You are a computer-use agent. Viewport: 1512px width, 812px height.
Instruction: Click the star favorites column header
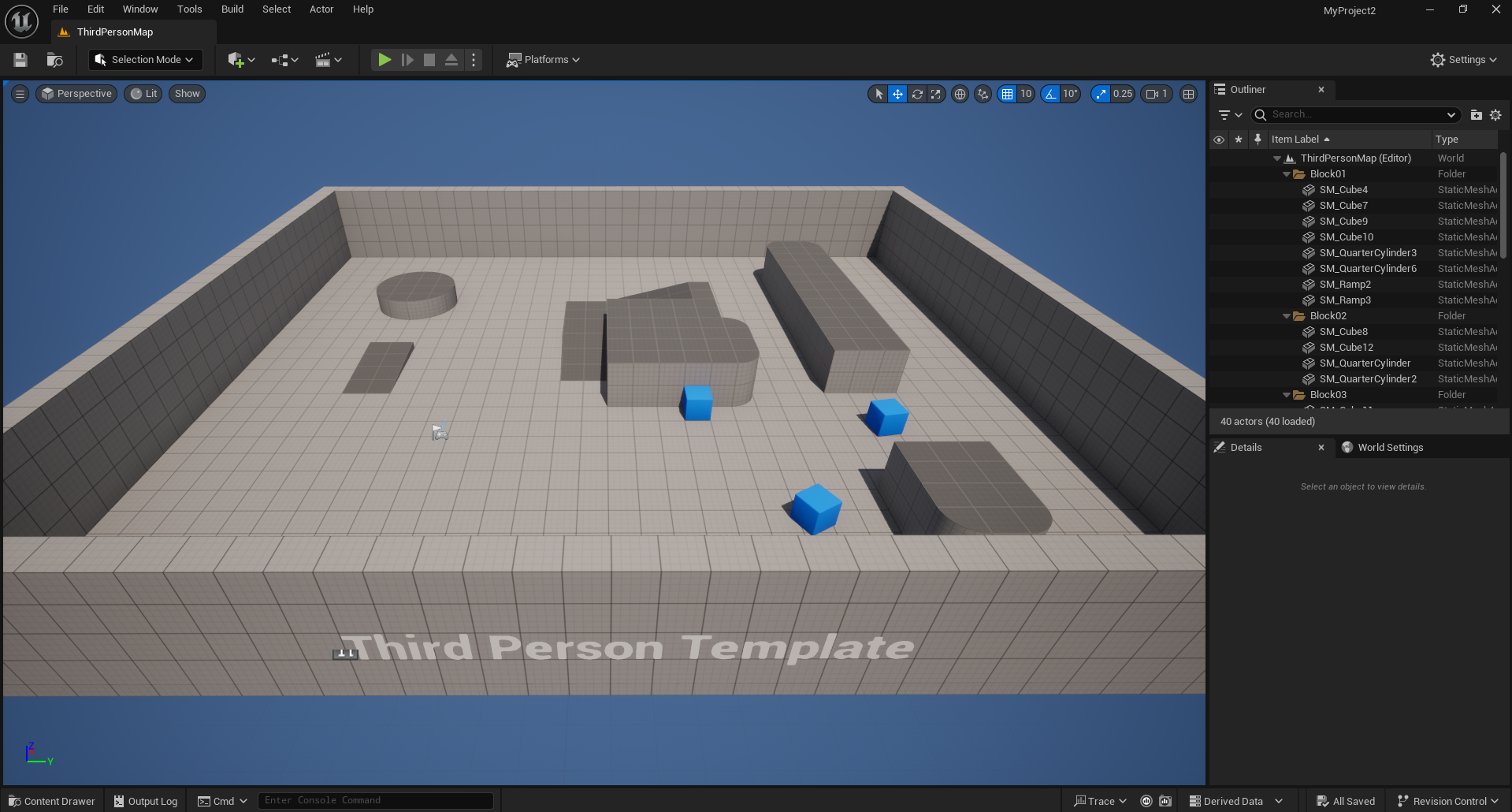(x=1239, y=140)
